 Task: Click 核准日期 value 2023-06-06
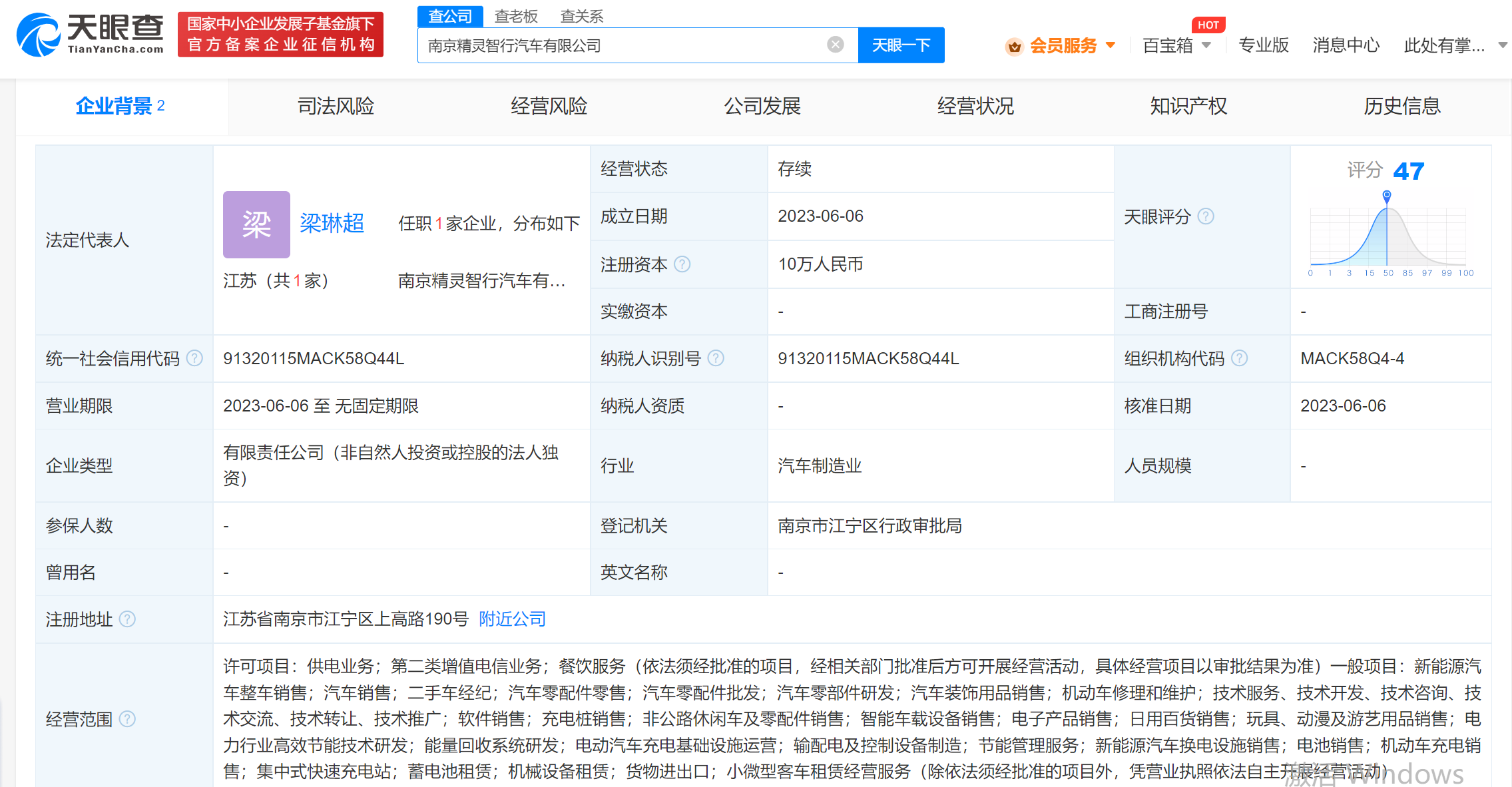(x=1343, y=405)
